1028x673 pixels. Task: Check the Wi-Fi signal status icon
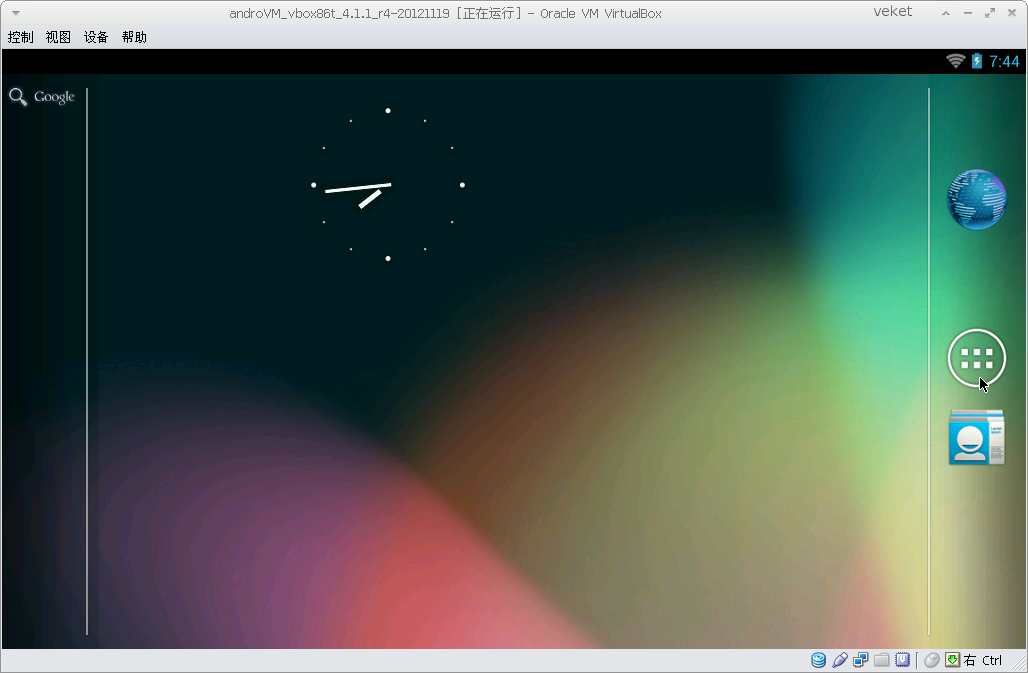point(956,61)
